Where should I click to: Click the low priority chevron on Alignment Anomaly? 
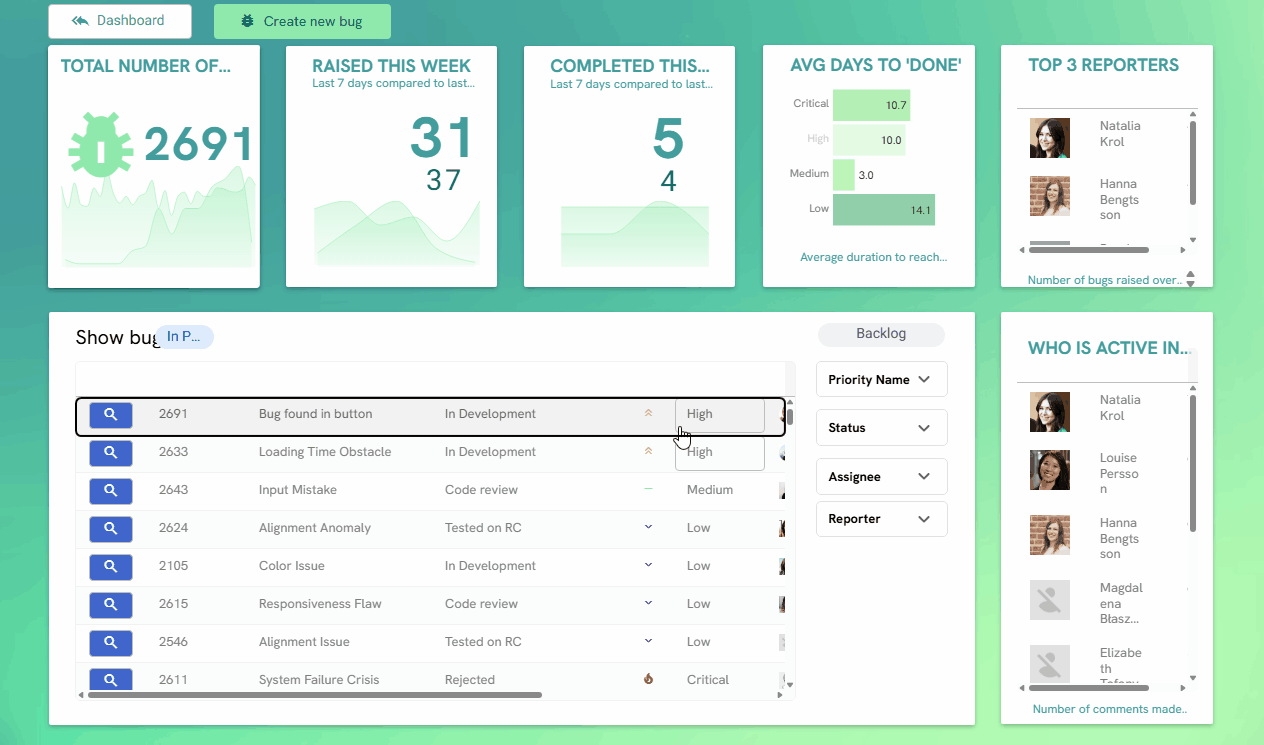pyautogui.click(x=648, y=528)
